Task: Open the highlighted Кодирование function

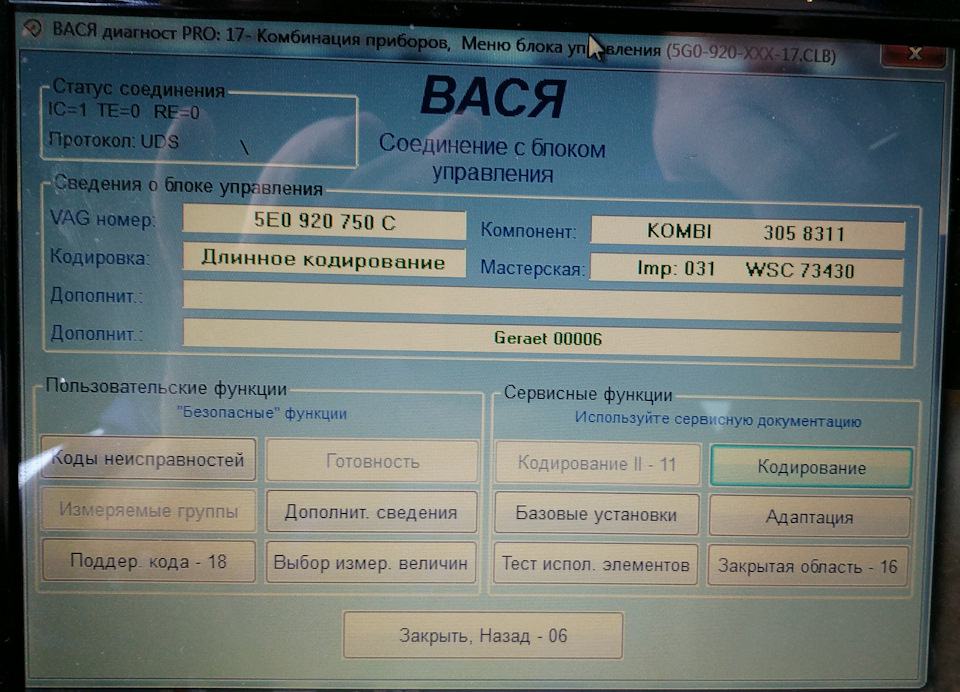Action: (809, 467)
